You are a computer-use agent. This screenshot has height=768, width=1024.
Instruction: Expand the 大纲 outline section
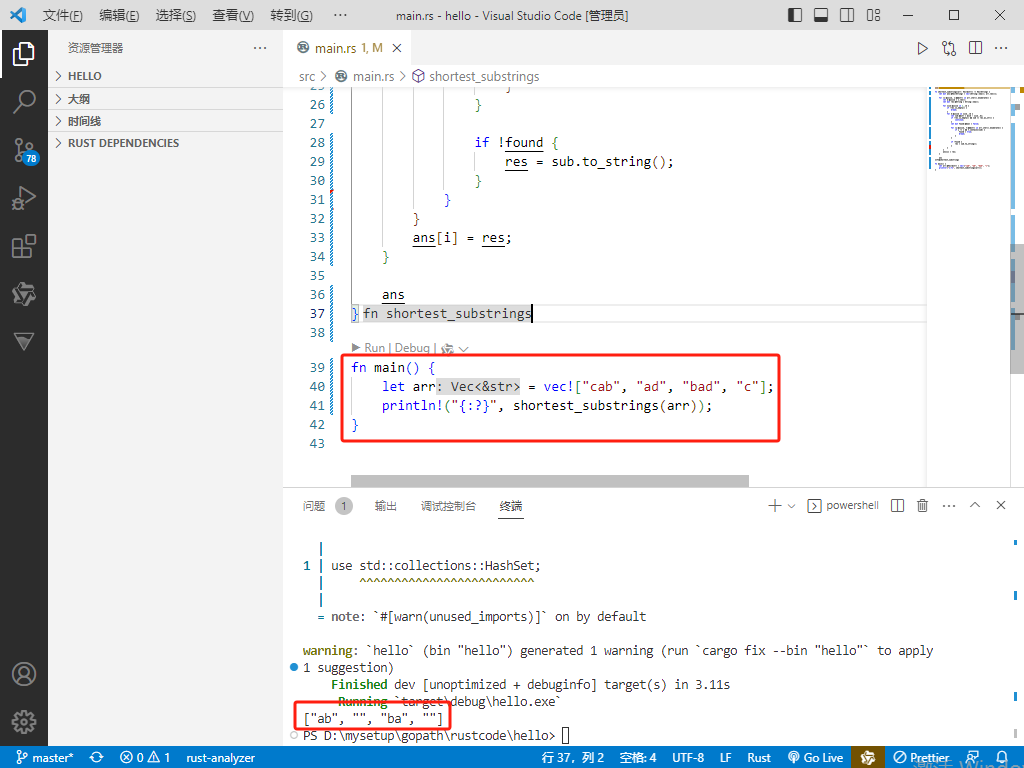tap(166, 99)
